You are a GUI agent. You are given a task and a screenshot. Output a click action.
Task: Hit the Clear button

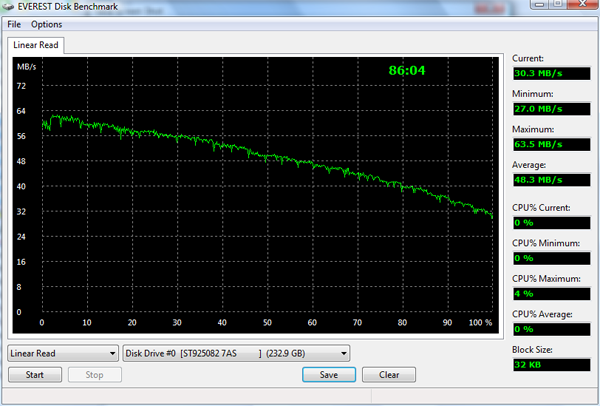click(389, 375)
